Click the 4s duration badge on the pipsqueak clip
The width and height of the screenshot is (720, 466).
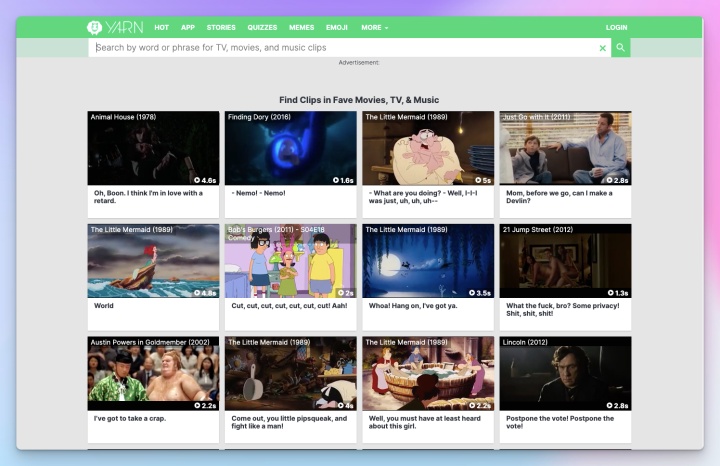click(x=346, y=406)
